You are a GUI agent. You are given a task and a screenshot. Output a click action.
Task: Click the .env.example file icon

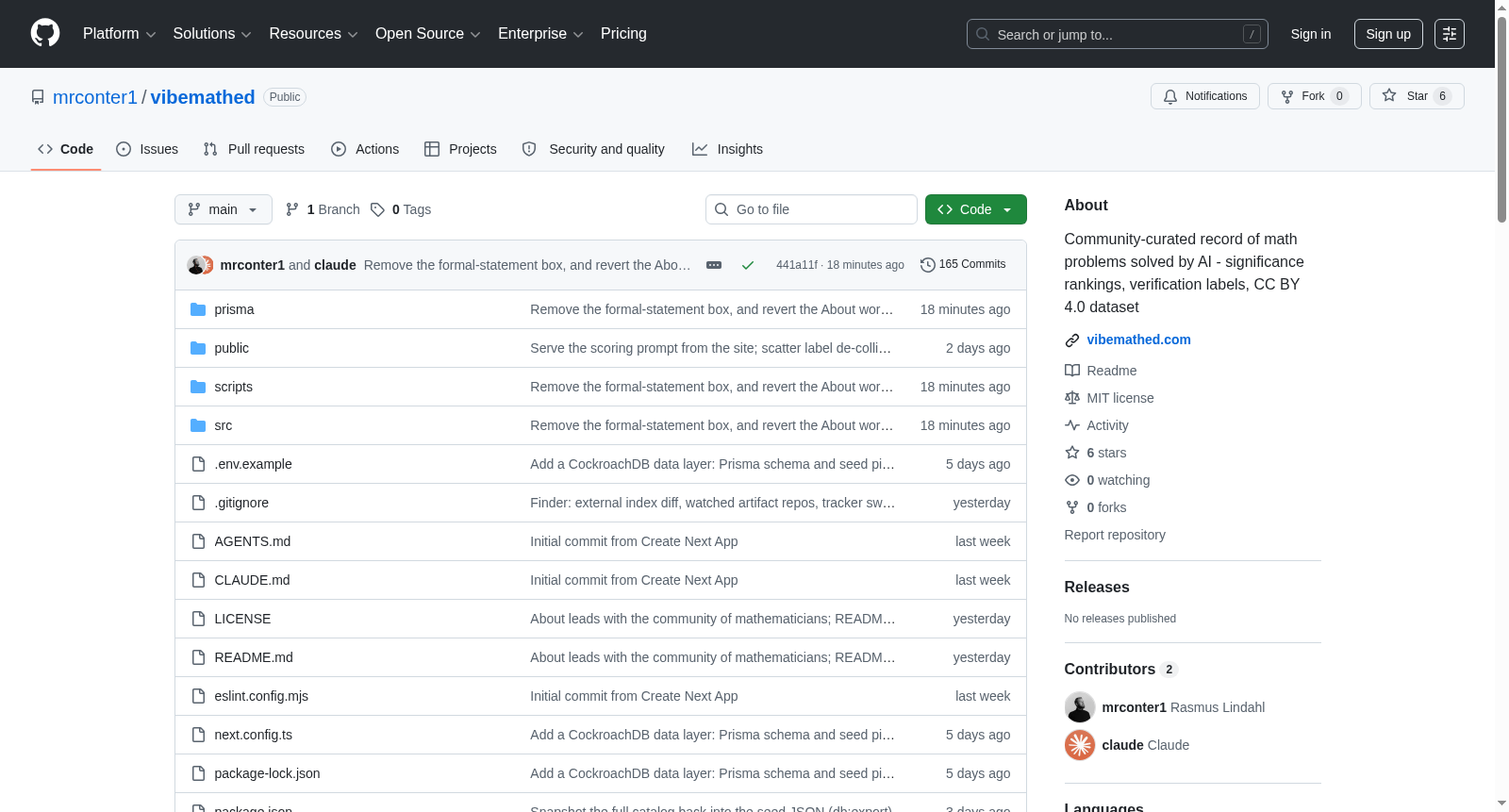point(198,464)
